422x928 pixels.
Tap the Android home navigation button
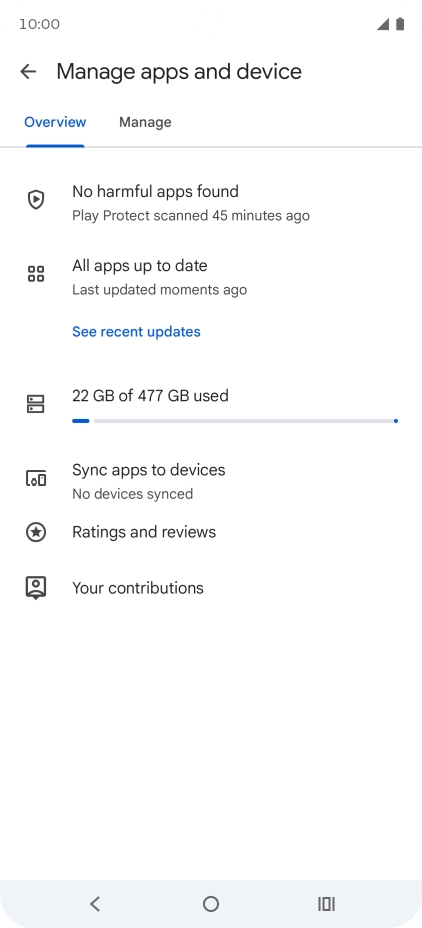click(x=211, y=904)
